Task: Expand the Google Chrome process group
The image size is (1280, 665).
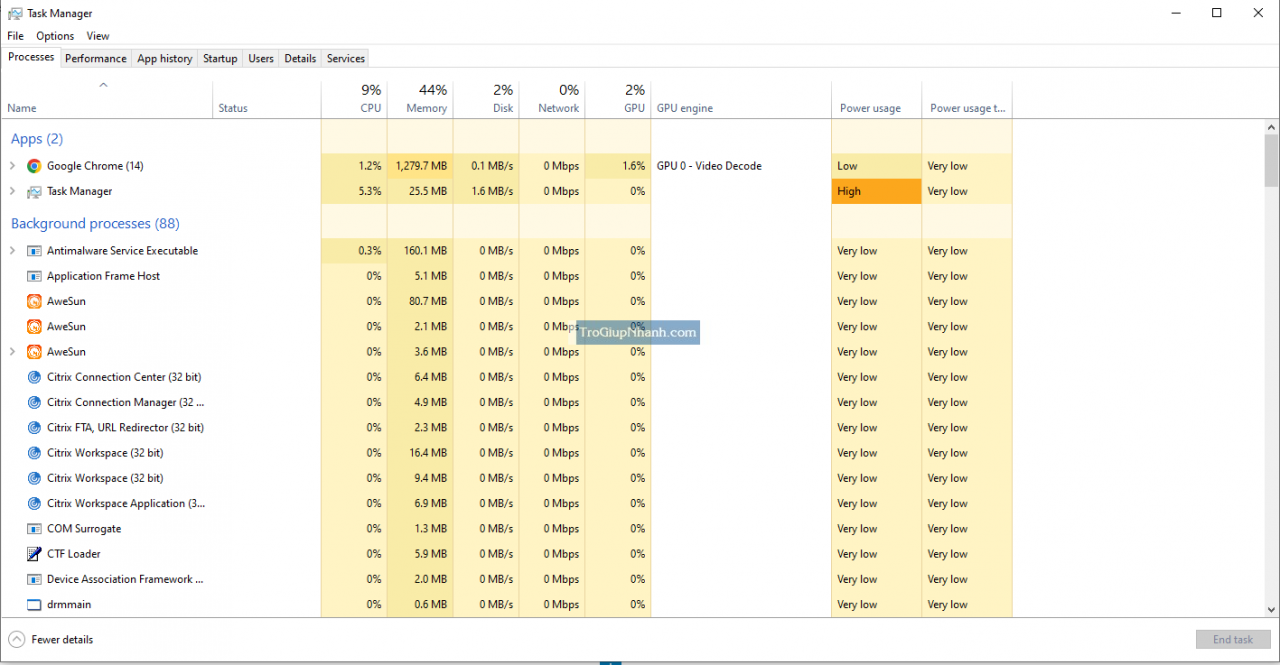Action: tap(11, 165)
